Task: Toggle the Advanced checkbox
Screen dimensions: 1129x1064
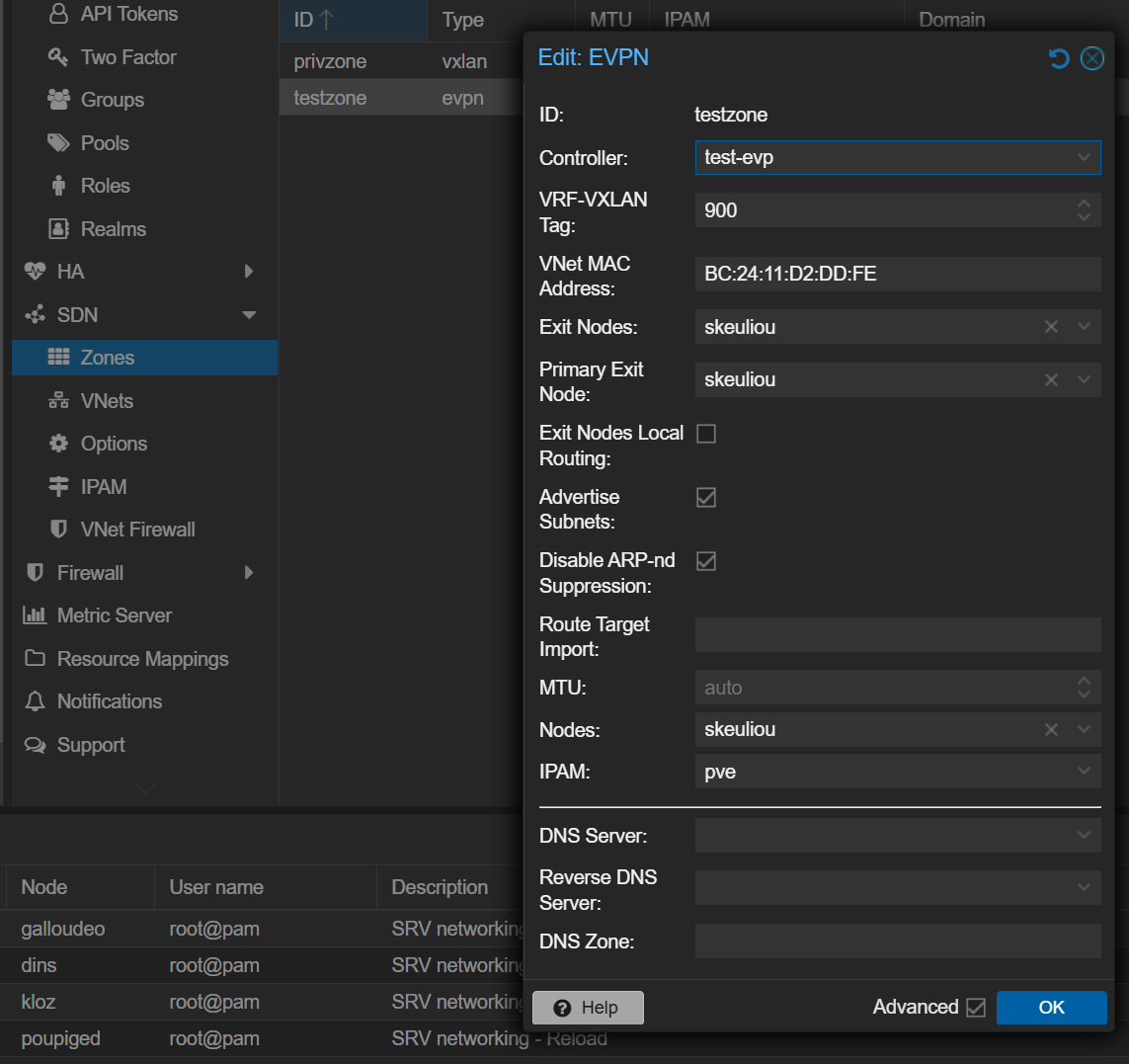Action: pyautogui.click(x=976, y=1007)
